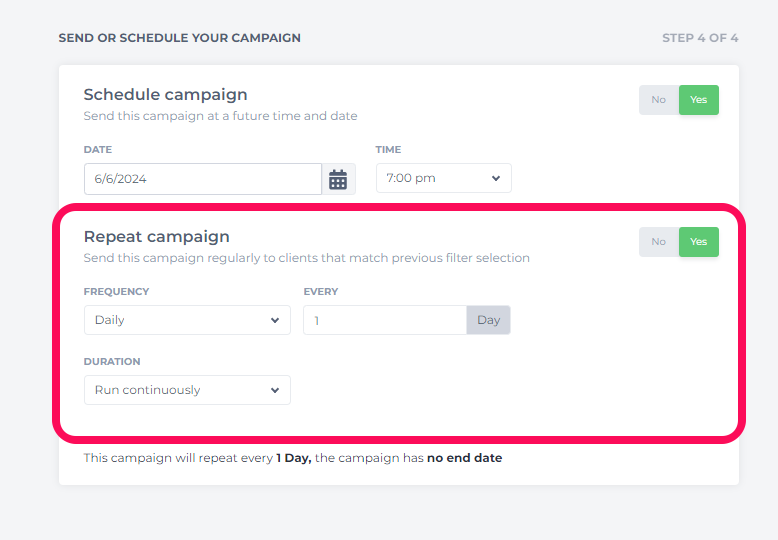
Task: Click the Step 4 of 4 indicator
Action: click(x=700, y=38)
